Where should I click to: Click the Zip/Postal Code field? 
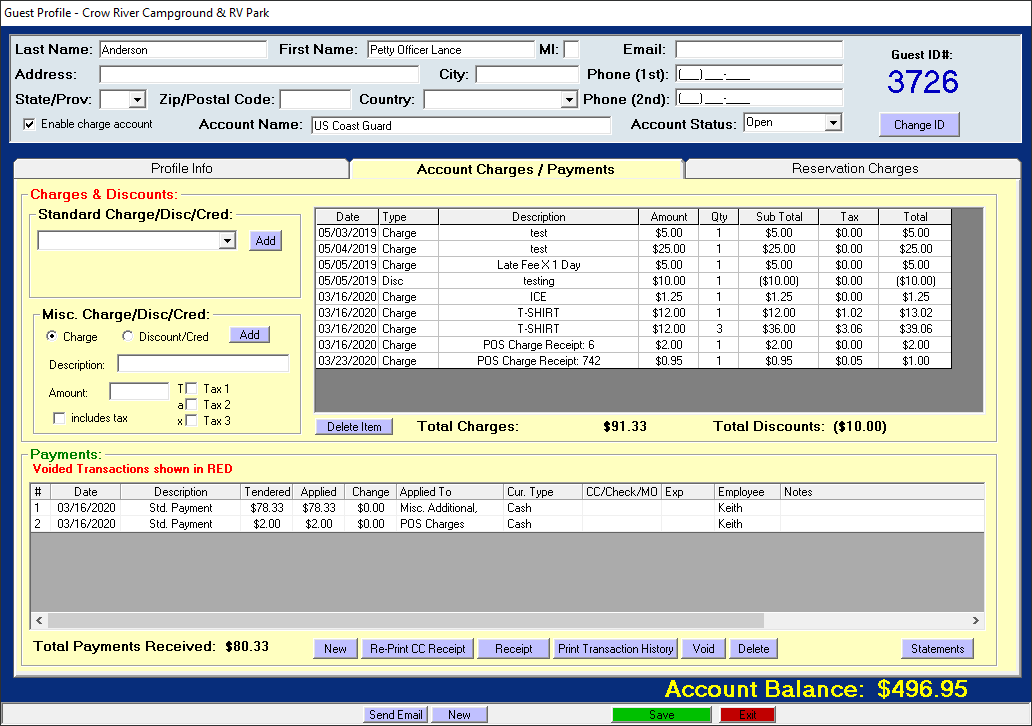tap(315, 99)
